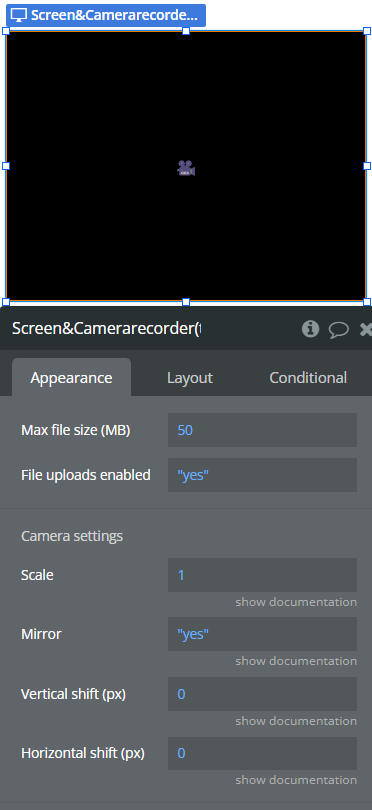Click the Scale input field
Image resolution: width=372 pixels, height=810 pixels.
tap(262, 575)
